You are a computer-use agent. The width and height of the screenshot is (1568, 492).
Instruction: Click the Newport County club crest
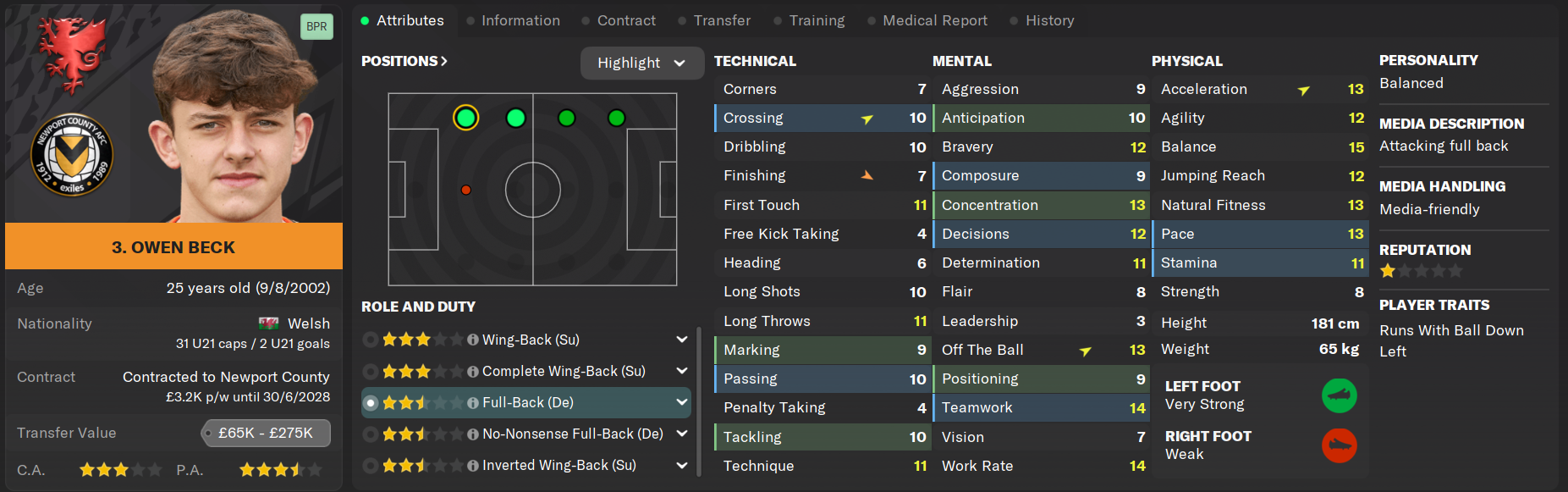pyautogui.click(x=72, y=155)
